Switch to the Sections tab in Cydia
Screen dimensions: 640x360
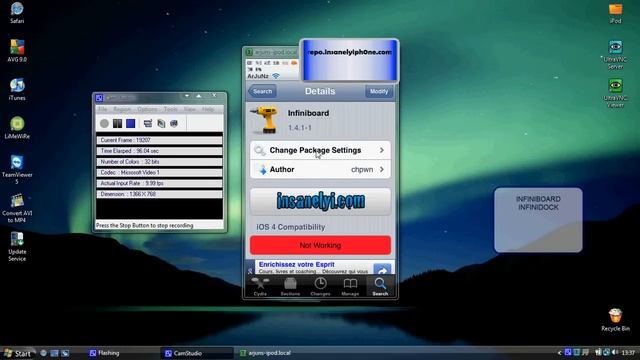pyautogui.click(x=290, y=286)
